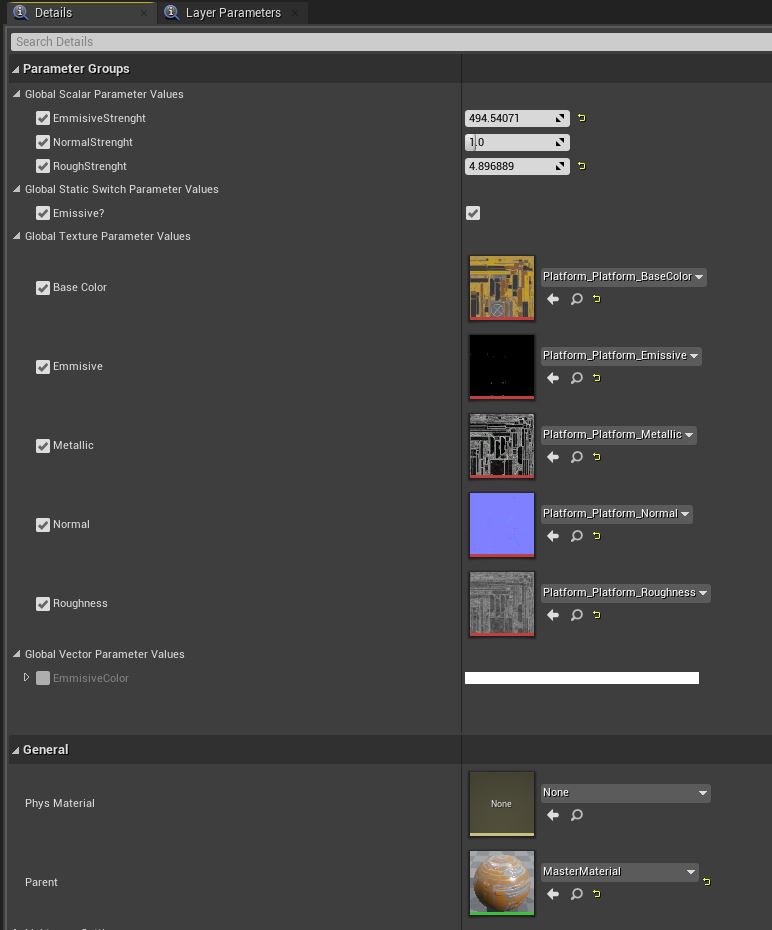
Task: Use selected asset for Emmisive texture
Action: tap(553, 378)
